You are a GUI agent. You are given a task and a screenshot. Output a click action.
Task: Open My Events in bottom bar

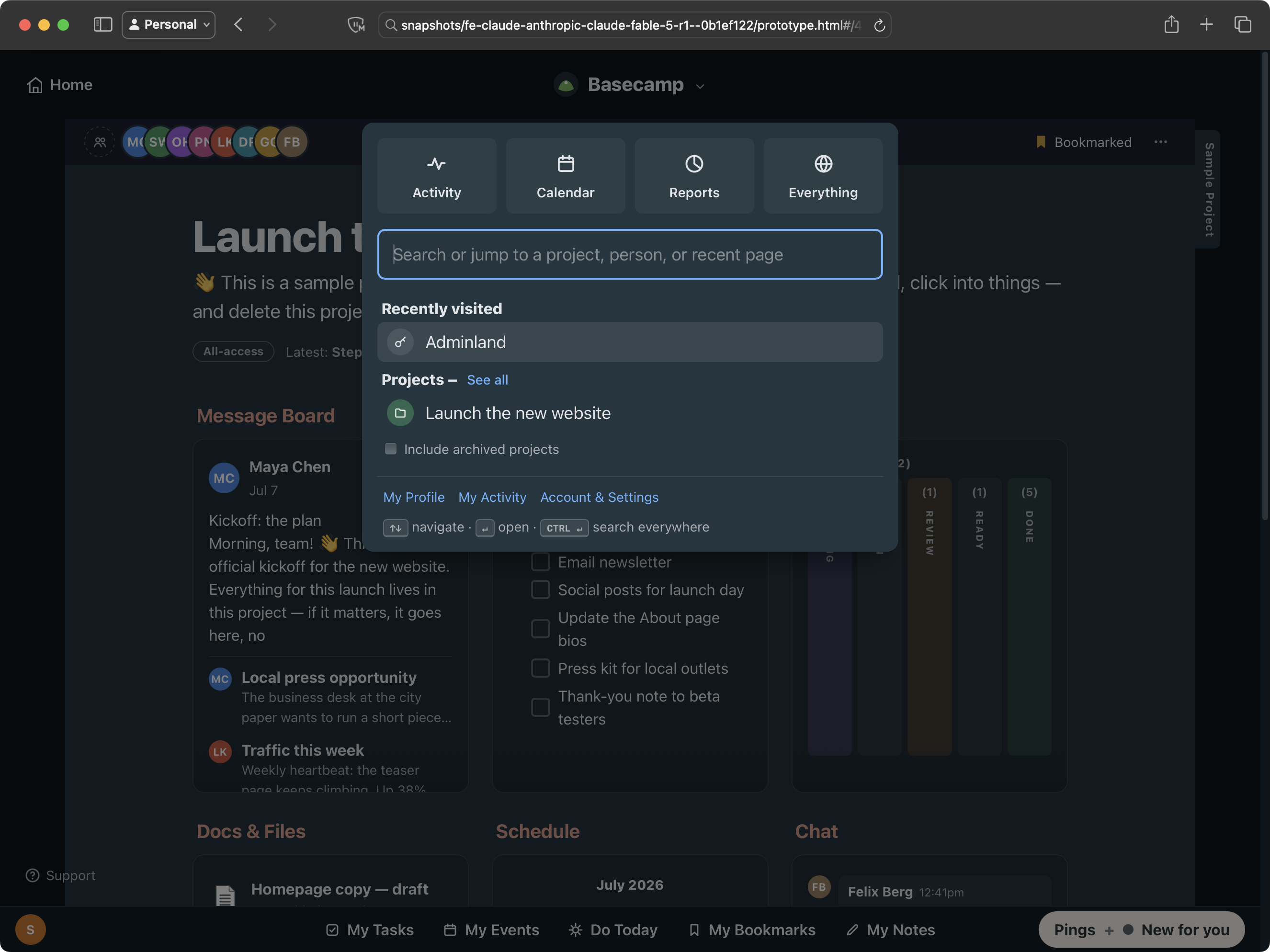(x=491, y=929)
